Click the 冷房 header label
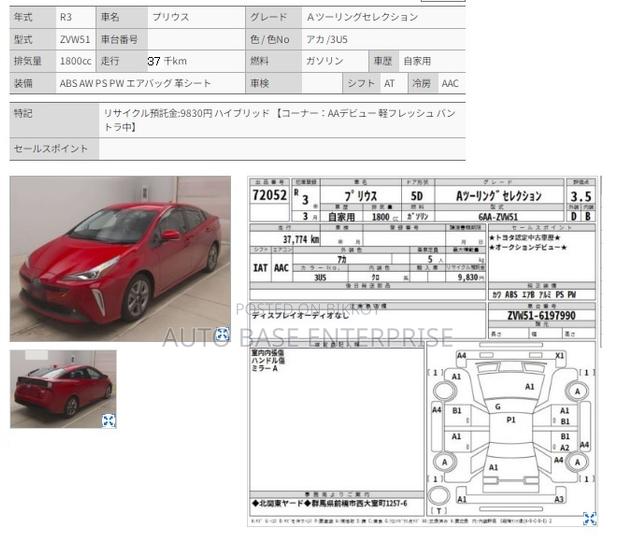This screenshot has height=542, width=620. [x=422, y=83]
